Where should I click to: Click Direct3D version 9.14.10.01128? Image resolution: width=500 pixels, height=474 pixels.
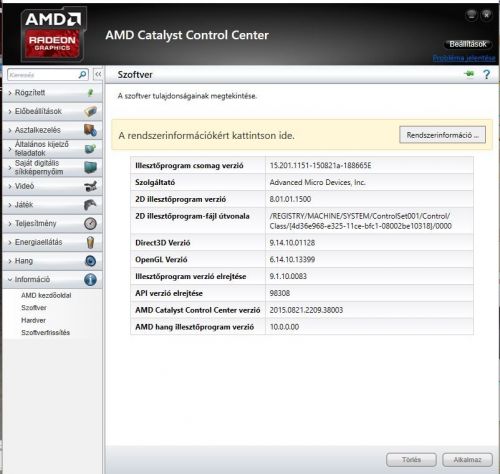(x=292, y=243)
